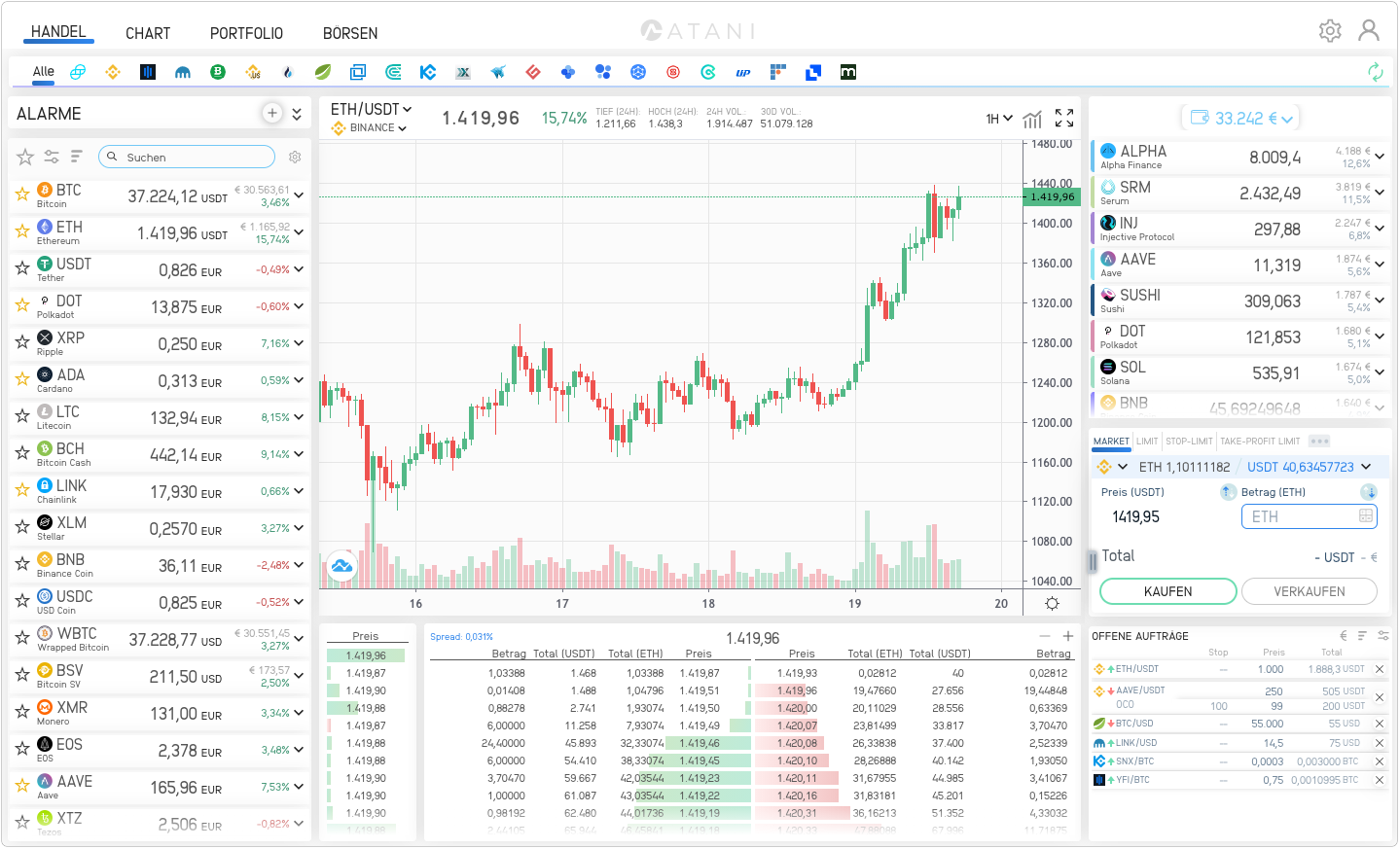Open watchlist settings gear next to search
This screenshot has width=1400, height=849.
pyautogui.click(x=295, y=157)
